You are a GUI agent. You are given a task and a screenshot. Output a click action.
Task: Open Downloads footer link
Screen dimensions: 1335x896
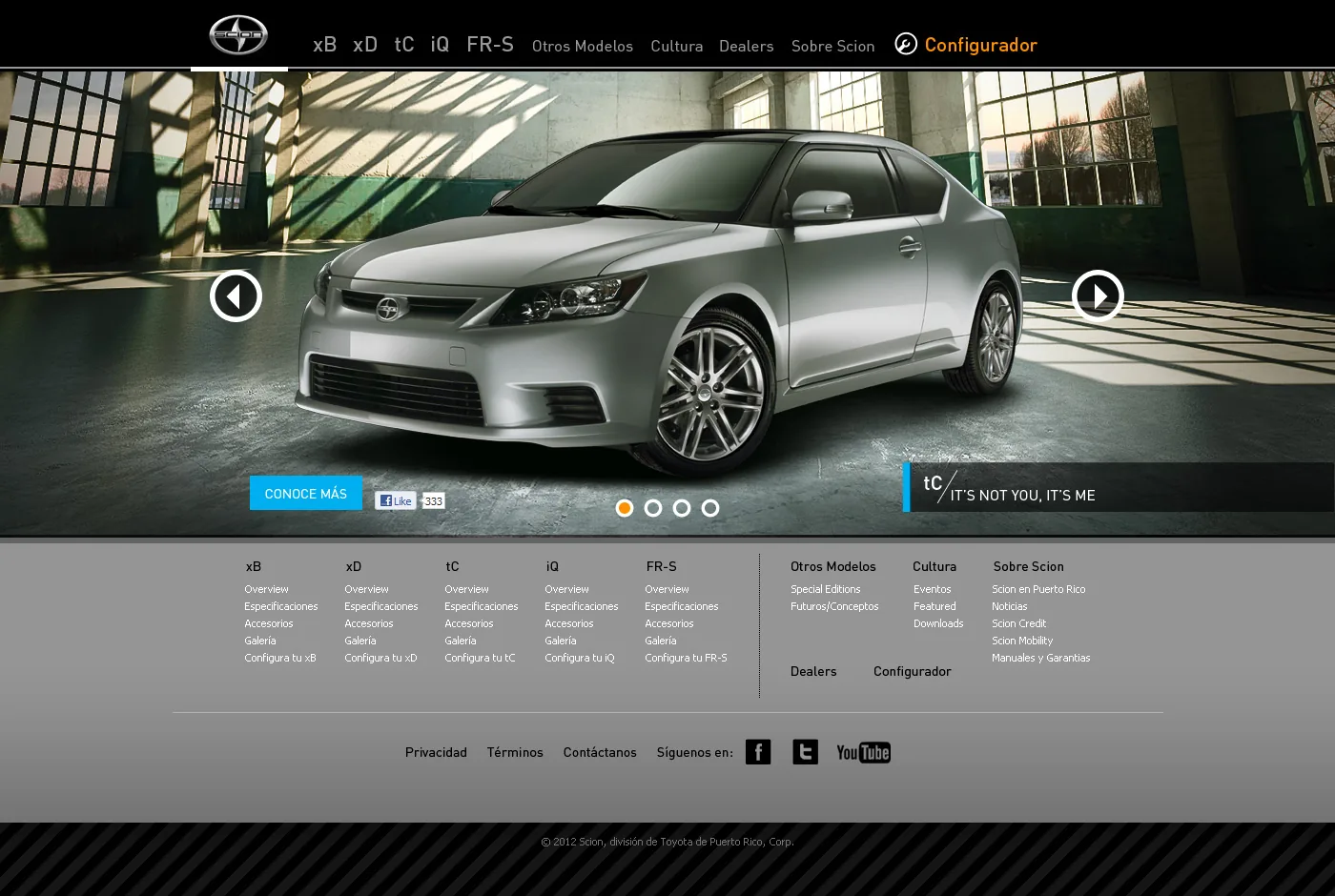[x=939, y=623]
